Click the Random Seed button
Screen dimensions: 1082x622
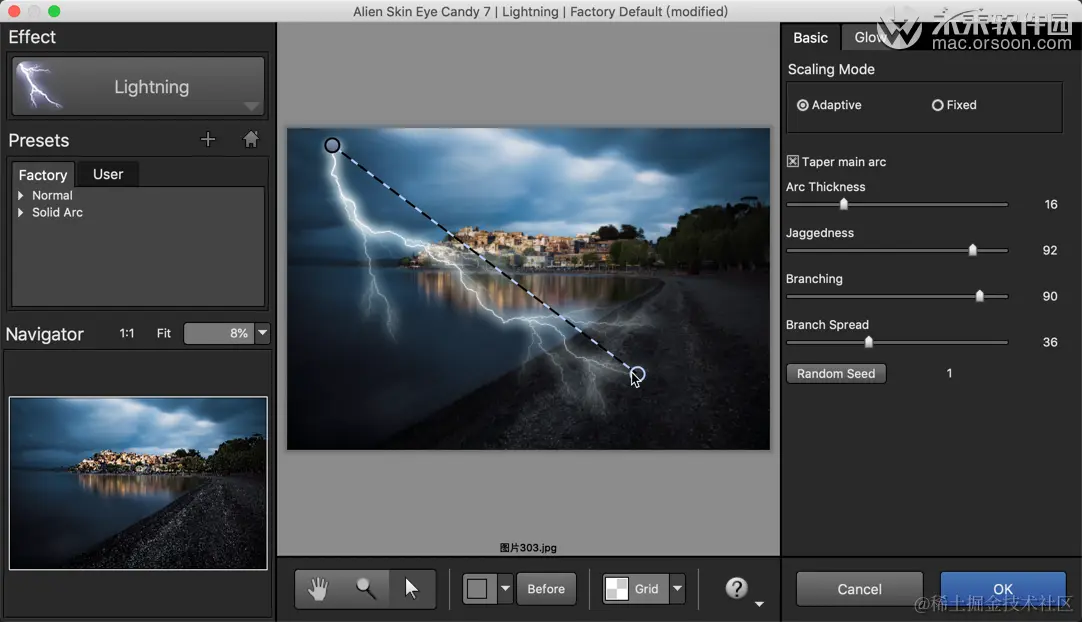836,373
